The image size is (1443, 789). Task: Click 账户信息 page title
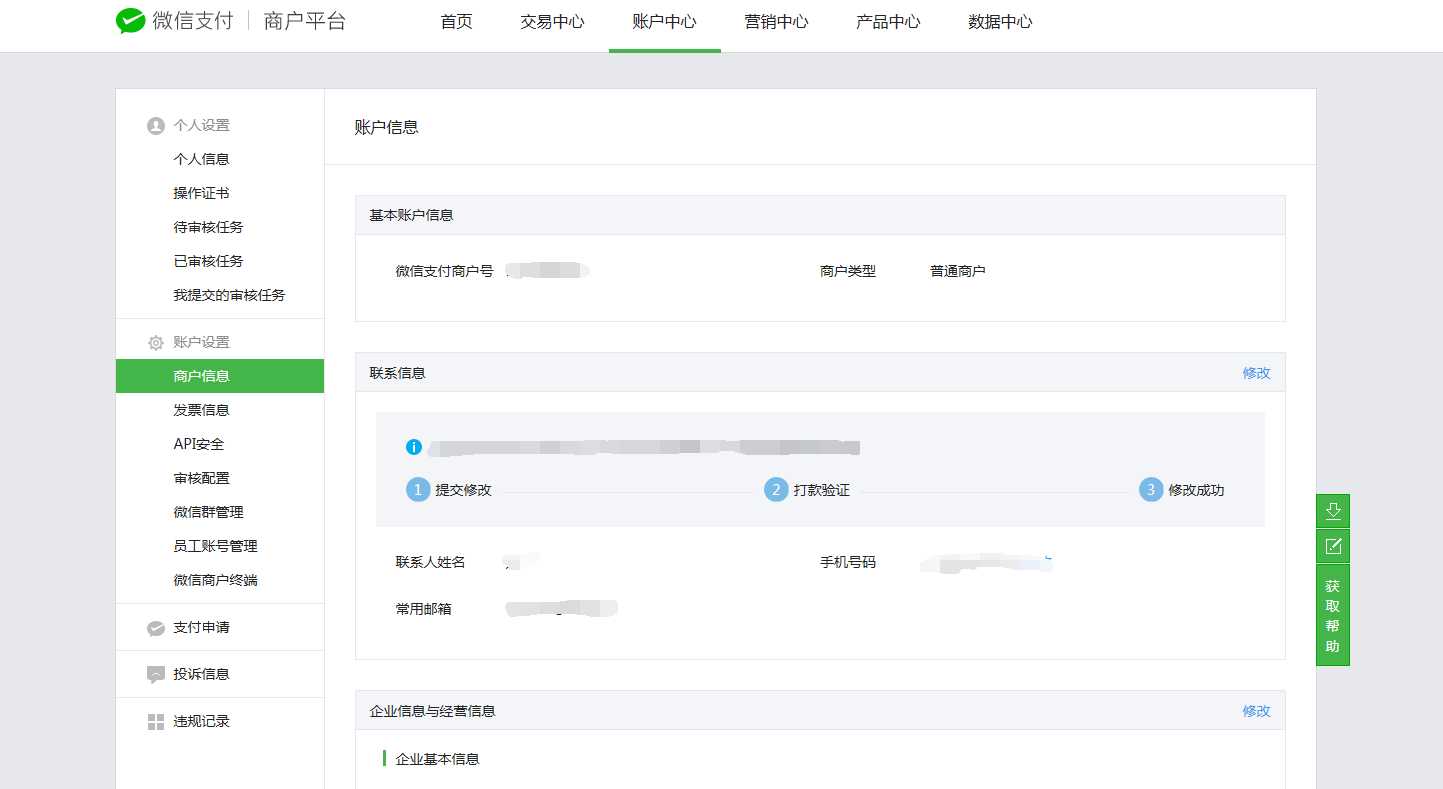click(x=386, y=127)
